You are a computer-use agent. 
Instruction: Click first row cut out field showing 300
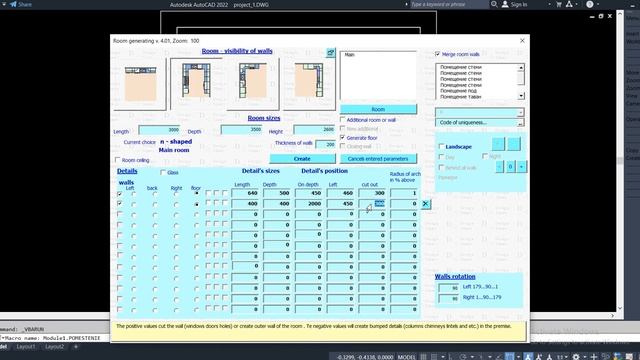[x=372, y=193]
